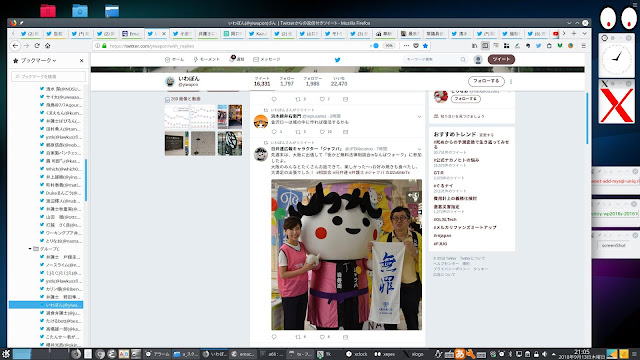The image size is (640, 360).
Task: Select the highlighted いわぽん bookmark
Action: 46,305
